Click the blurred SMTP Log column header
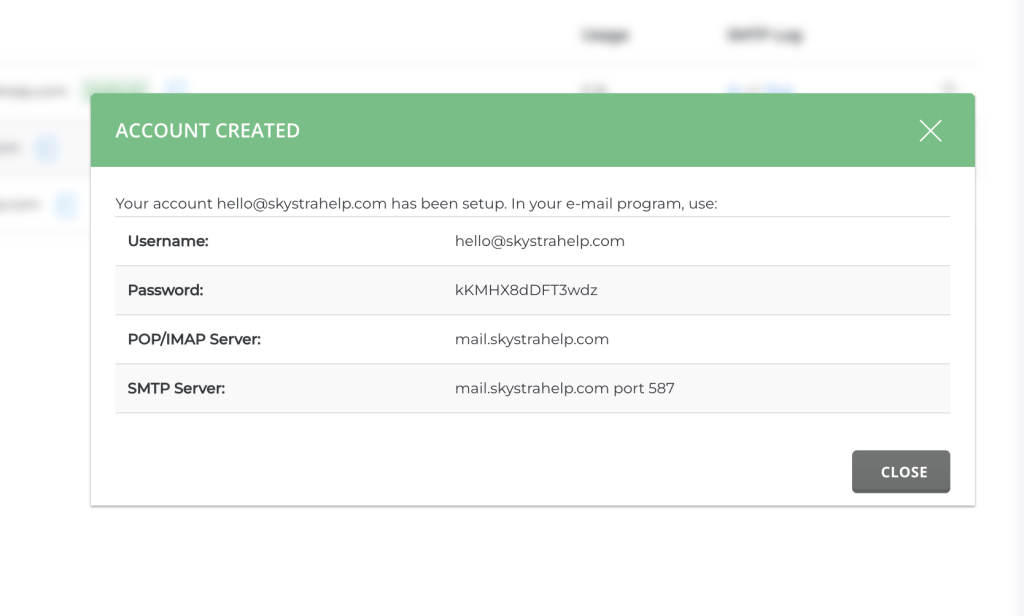This screenshot has width=1024, height=616. pos(764,35)
